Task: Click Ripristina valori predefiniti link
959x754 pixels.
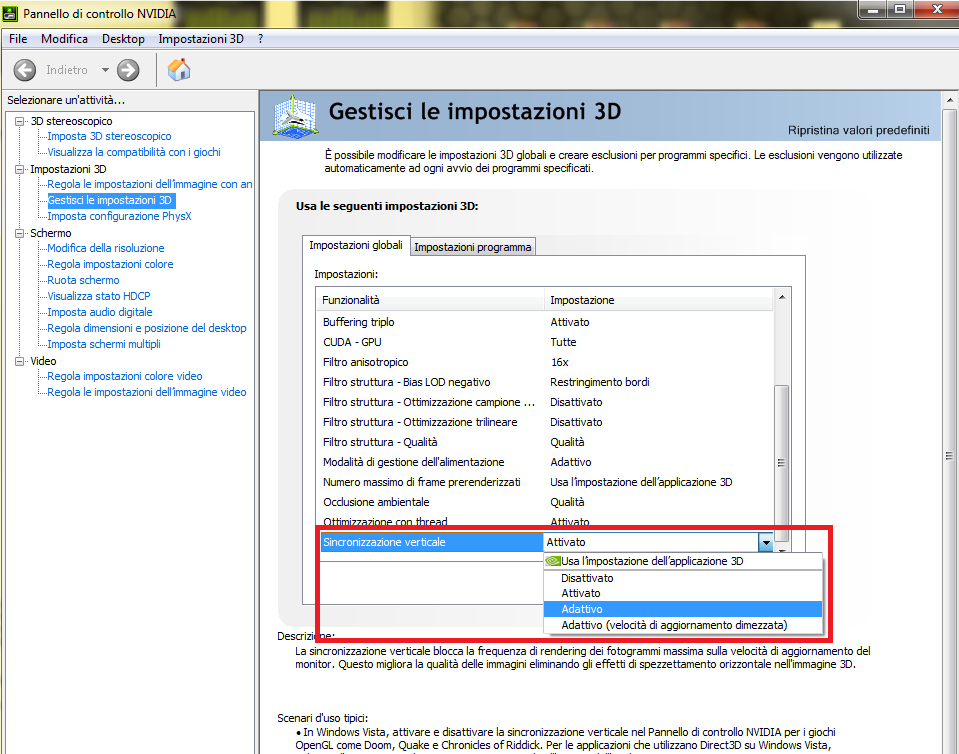Action: click(858, 130)
